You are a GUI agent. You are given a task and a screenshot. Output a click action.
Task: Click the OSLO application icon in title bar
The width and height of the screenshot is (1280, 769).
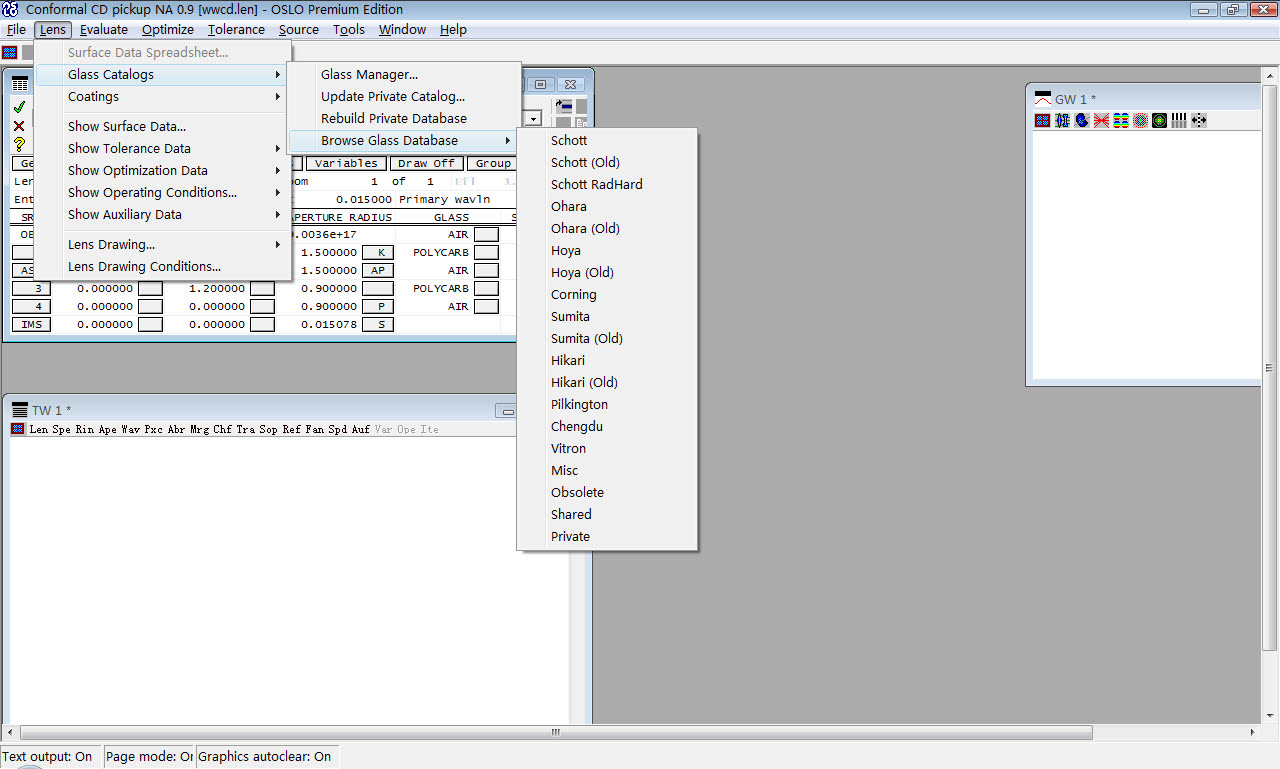(10, 9)
